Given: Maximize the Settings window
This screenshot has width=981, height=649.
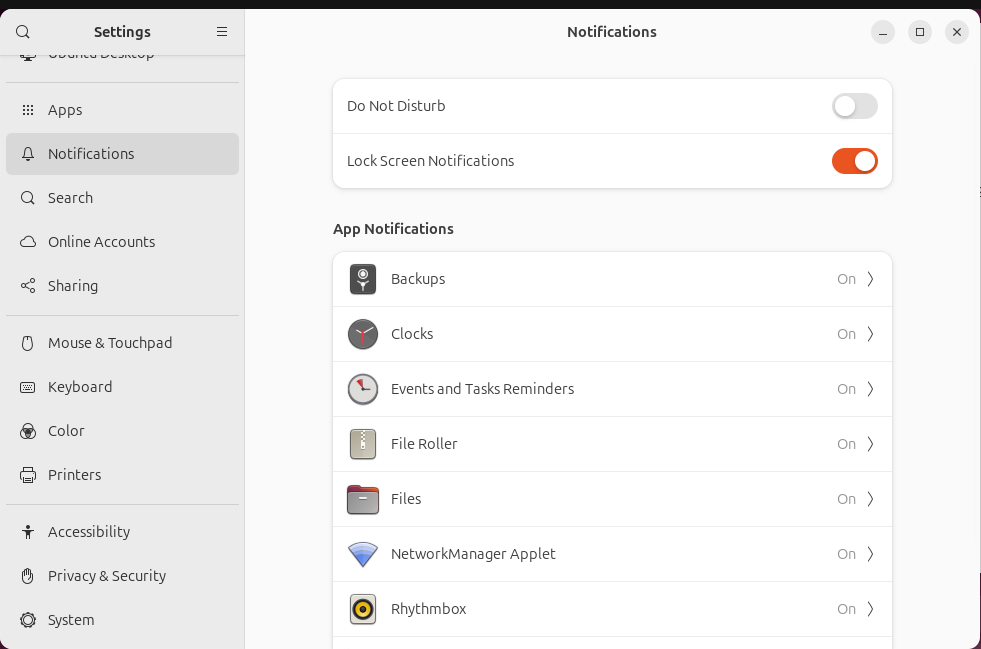Looking at the screenshot, I should [x=919, y=32].
